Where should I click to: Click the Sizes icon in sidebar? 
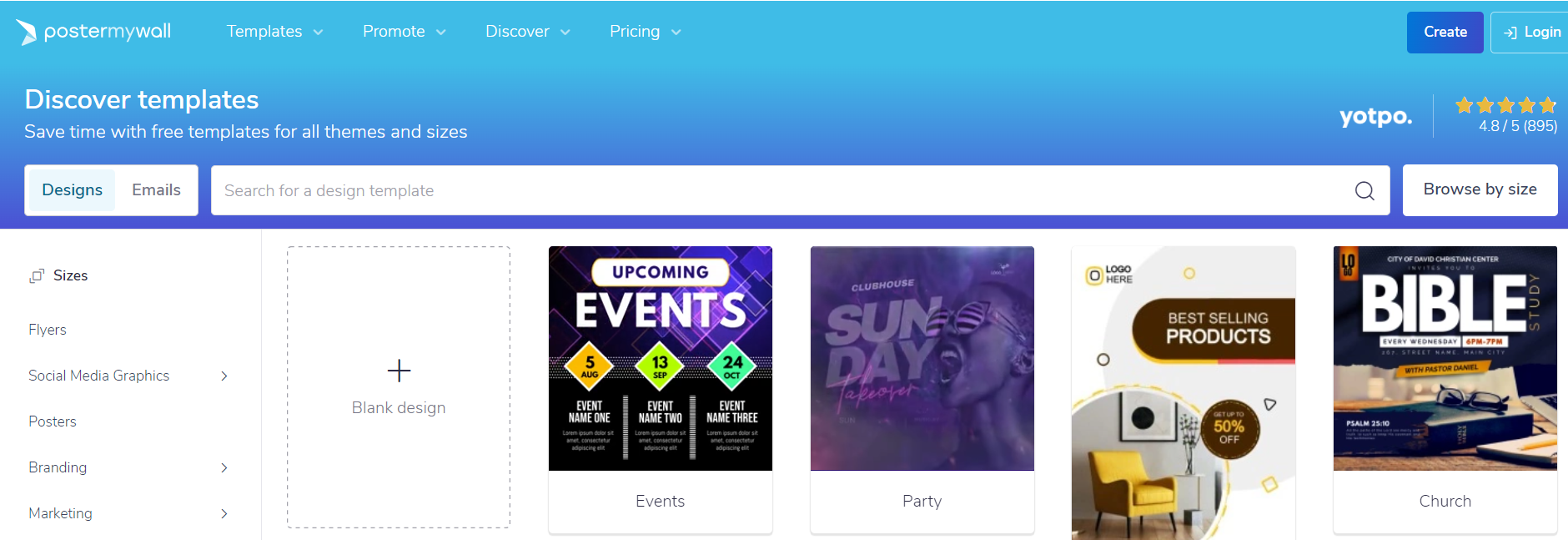[x=37, y=275]
